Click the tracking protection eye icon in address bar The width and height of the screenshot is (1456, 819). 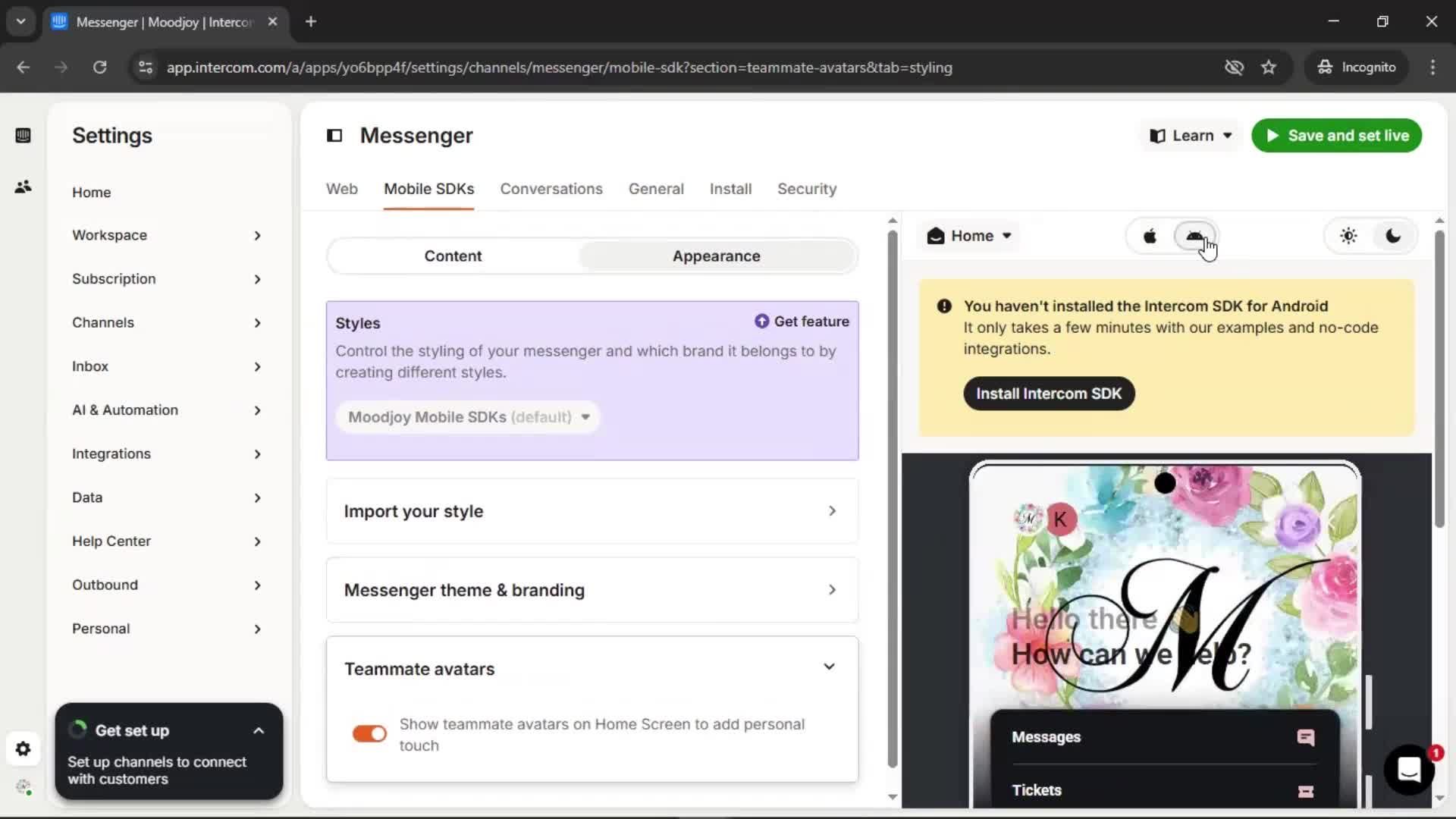(1234, 67)
